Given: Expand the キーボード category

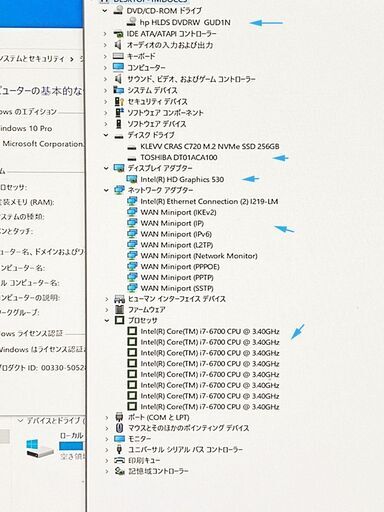Looking at the screenshot, I should pyautogui.click(x=105, y=56).
